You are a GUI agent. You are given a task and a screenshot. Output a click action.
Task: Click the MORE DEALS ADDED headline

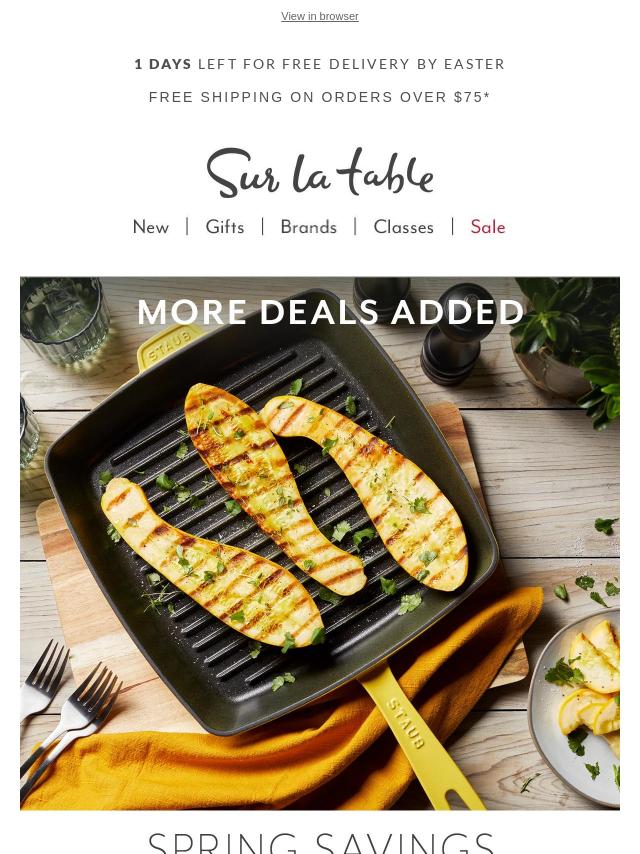[x=331, y=312]
